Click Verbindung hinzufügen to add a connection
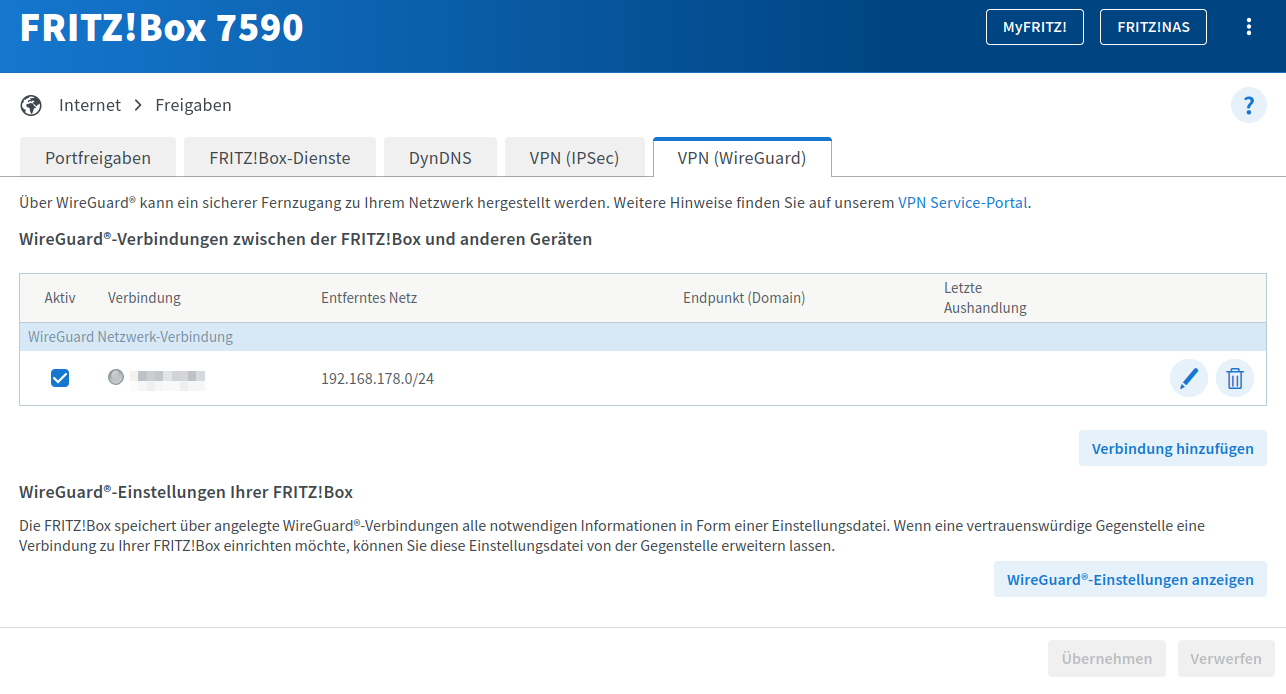 [x=1172, y=448]
